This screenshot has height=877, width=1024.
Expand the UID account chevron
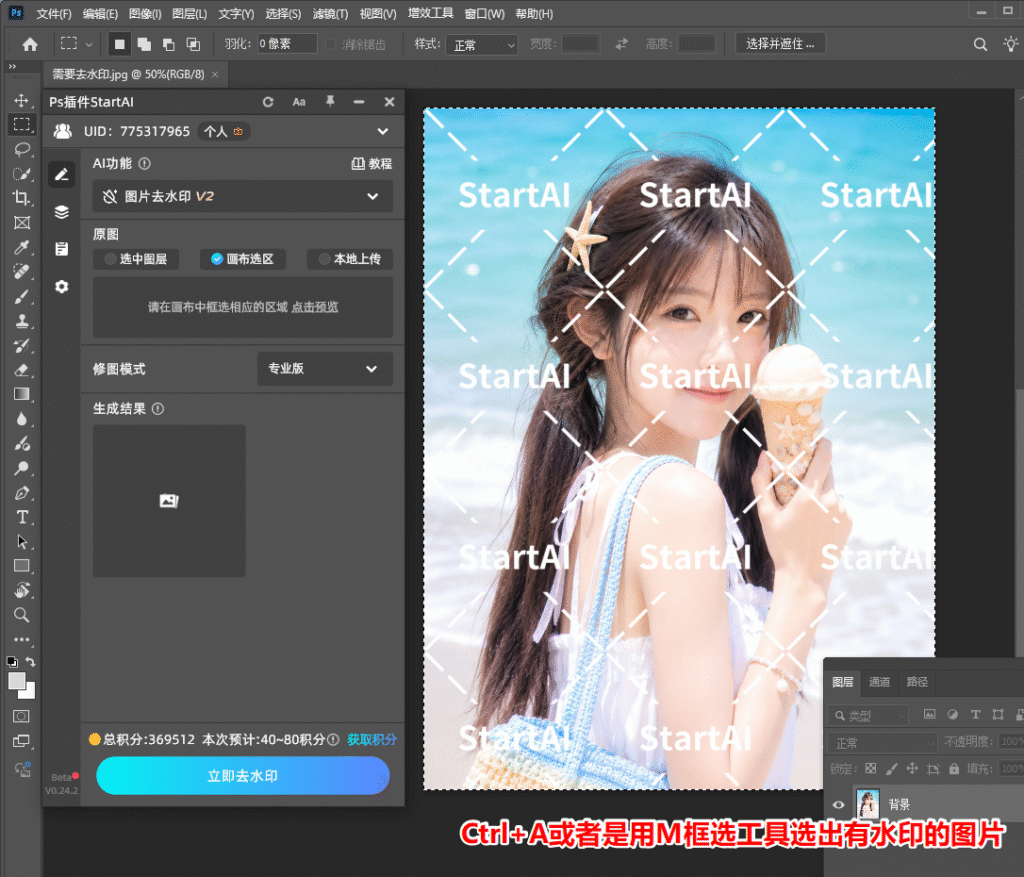pos(383,131)
